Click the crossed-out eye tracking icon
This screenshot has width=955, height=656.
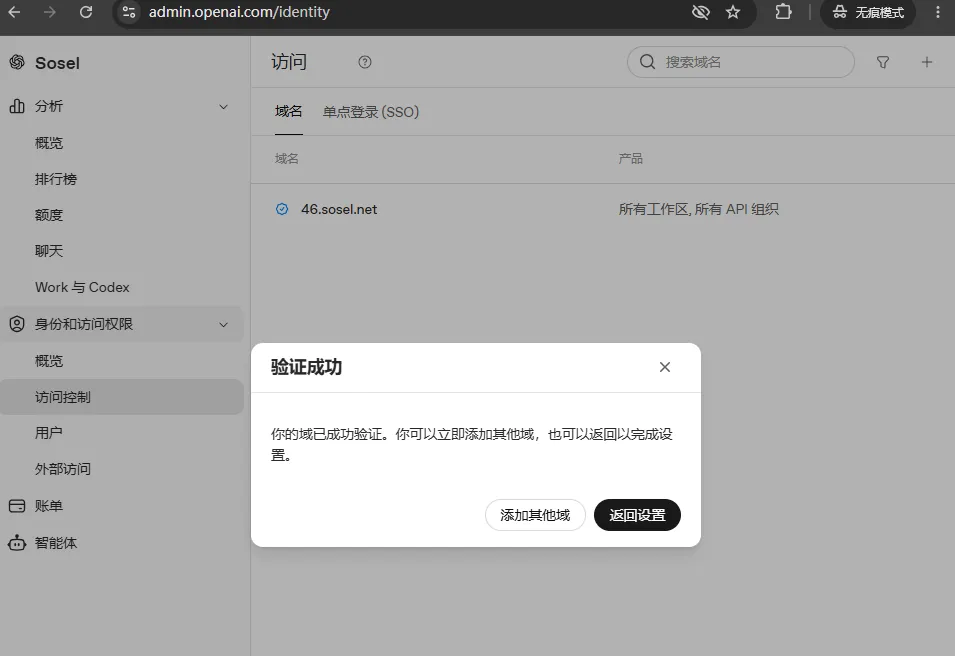click(700, 12)
